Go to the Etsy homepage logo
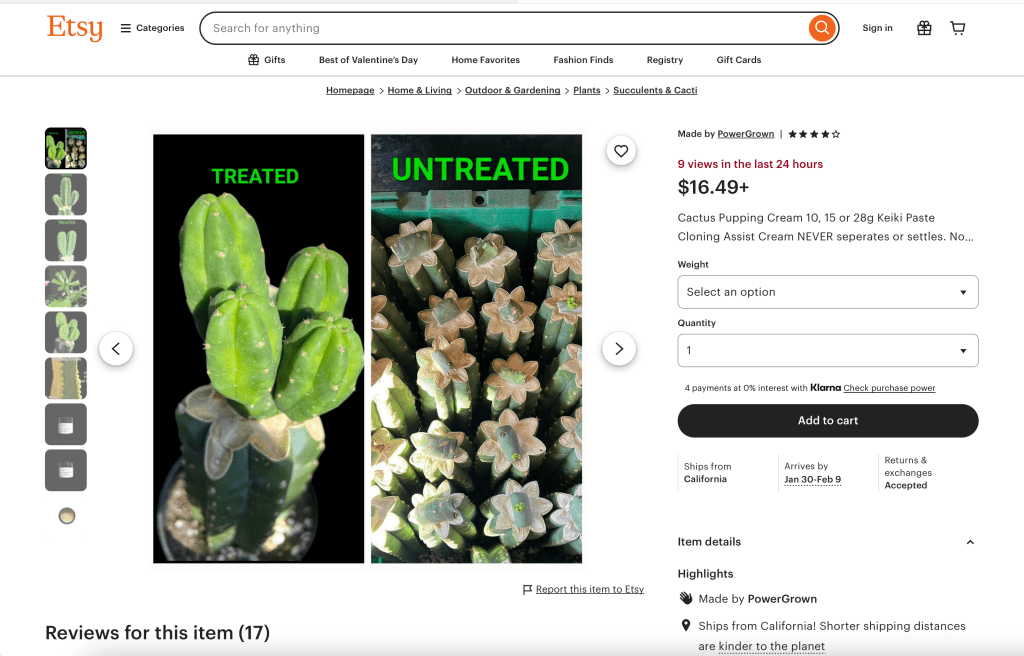This screenshot has height=656, width=1024. coord(74,28)
